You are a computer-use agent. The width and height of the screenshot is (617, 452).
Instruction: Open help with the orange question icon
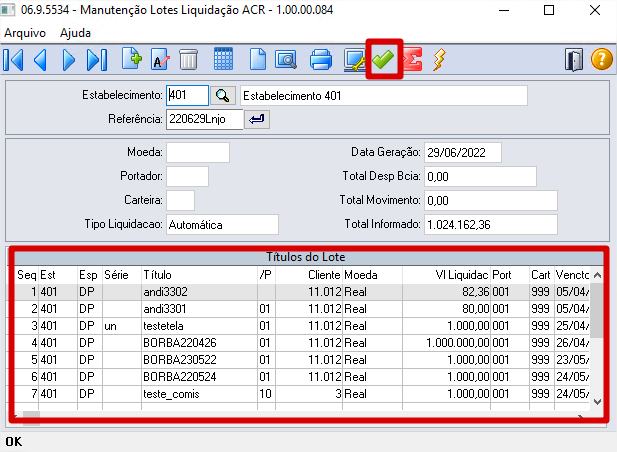pyautogui.click(x=601, y=59)
